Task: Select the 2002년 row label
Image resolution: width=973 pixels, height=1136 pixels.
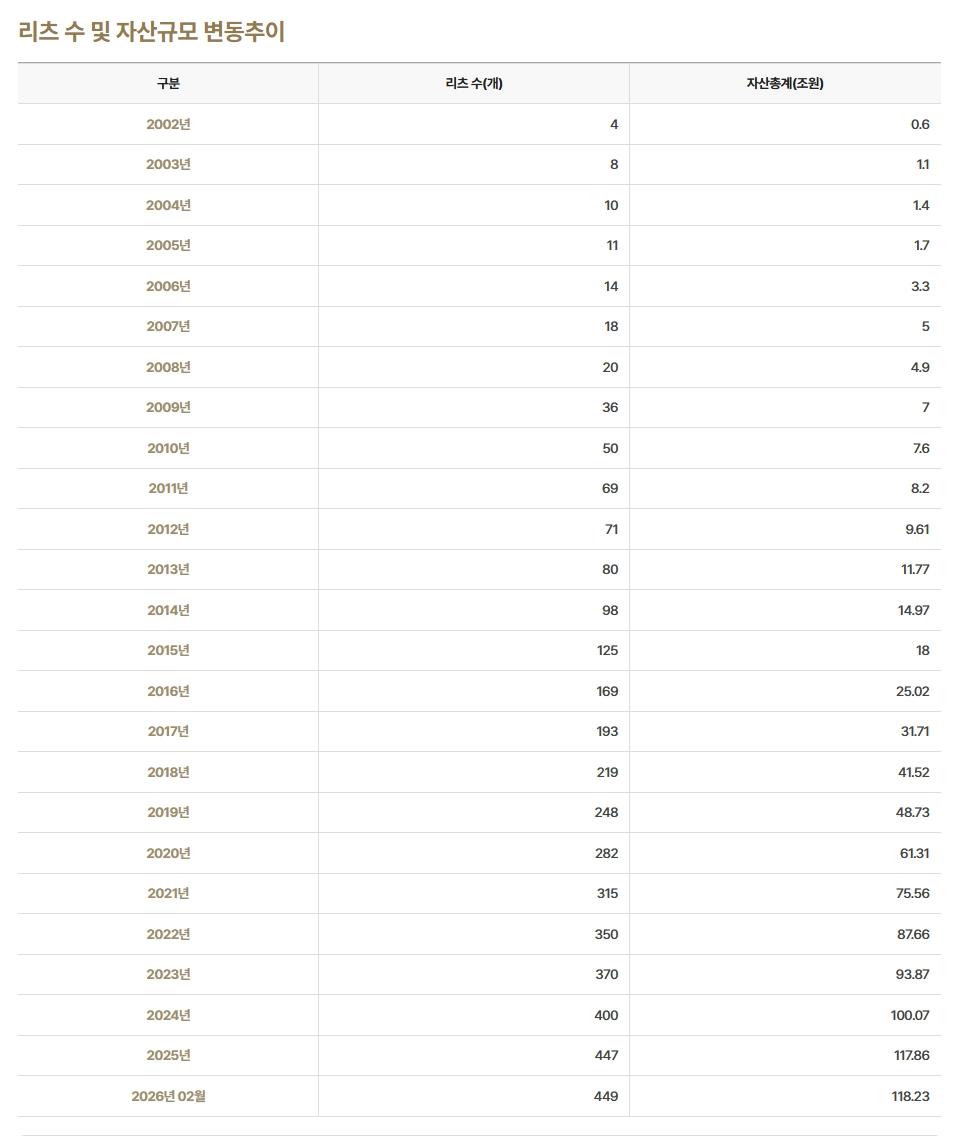Action: coord(168,124)
